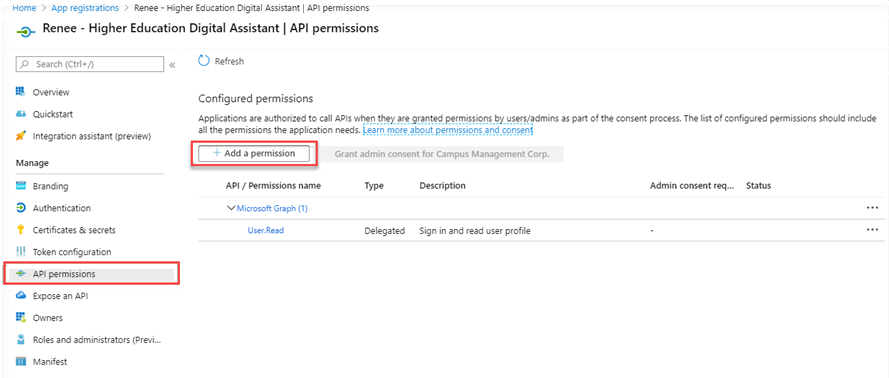Click the Manifest icon

[x=21, y=361]
